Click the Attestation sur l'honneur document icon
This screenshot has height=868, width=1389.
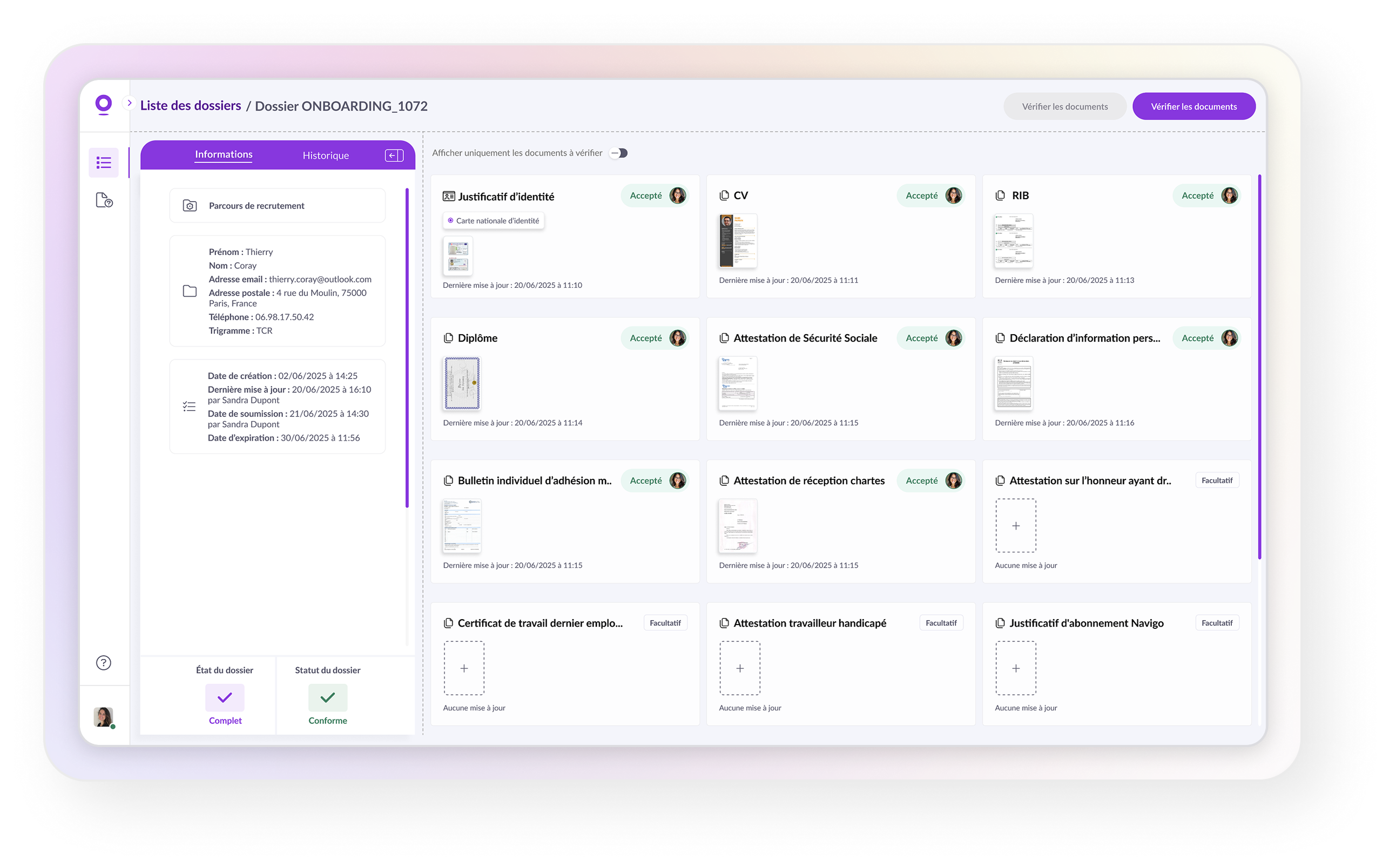pyautogui.click(x=1000, y=480)
